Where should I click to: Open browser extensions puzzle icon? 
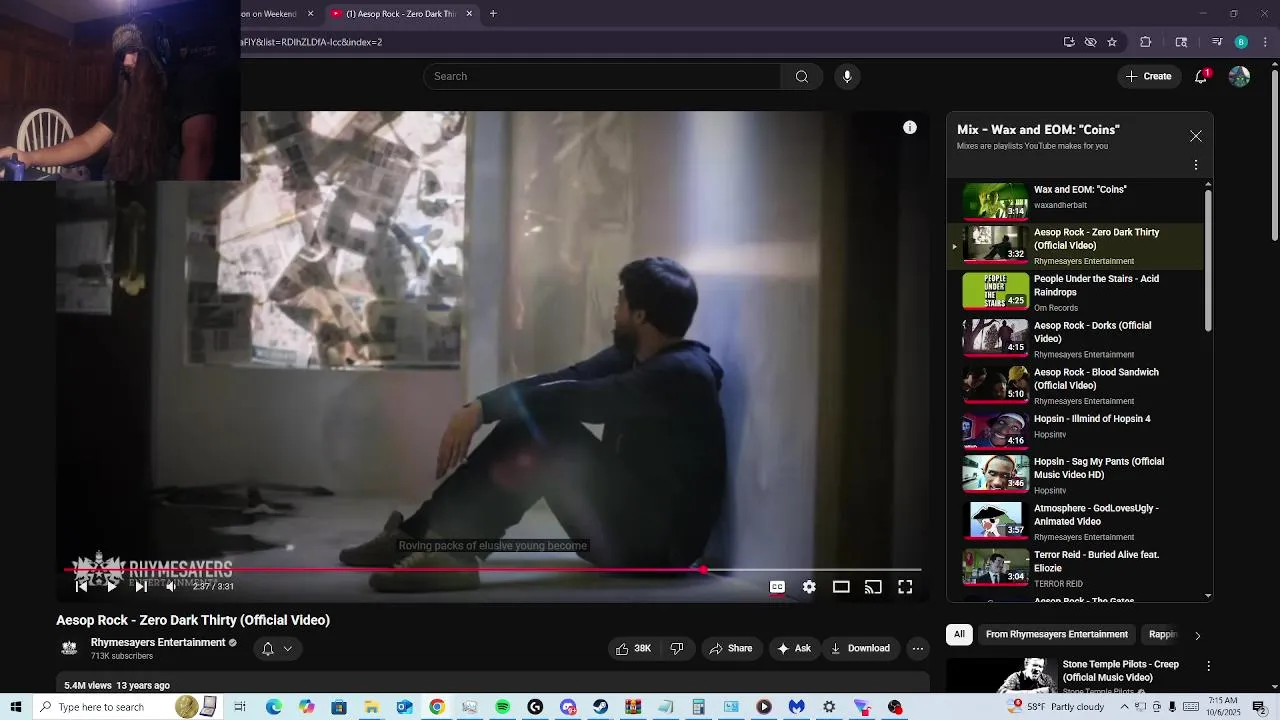[x=1146, y=42]
